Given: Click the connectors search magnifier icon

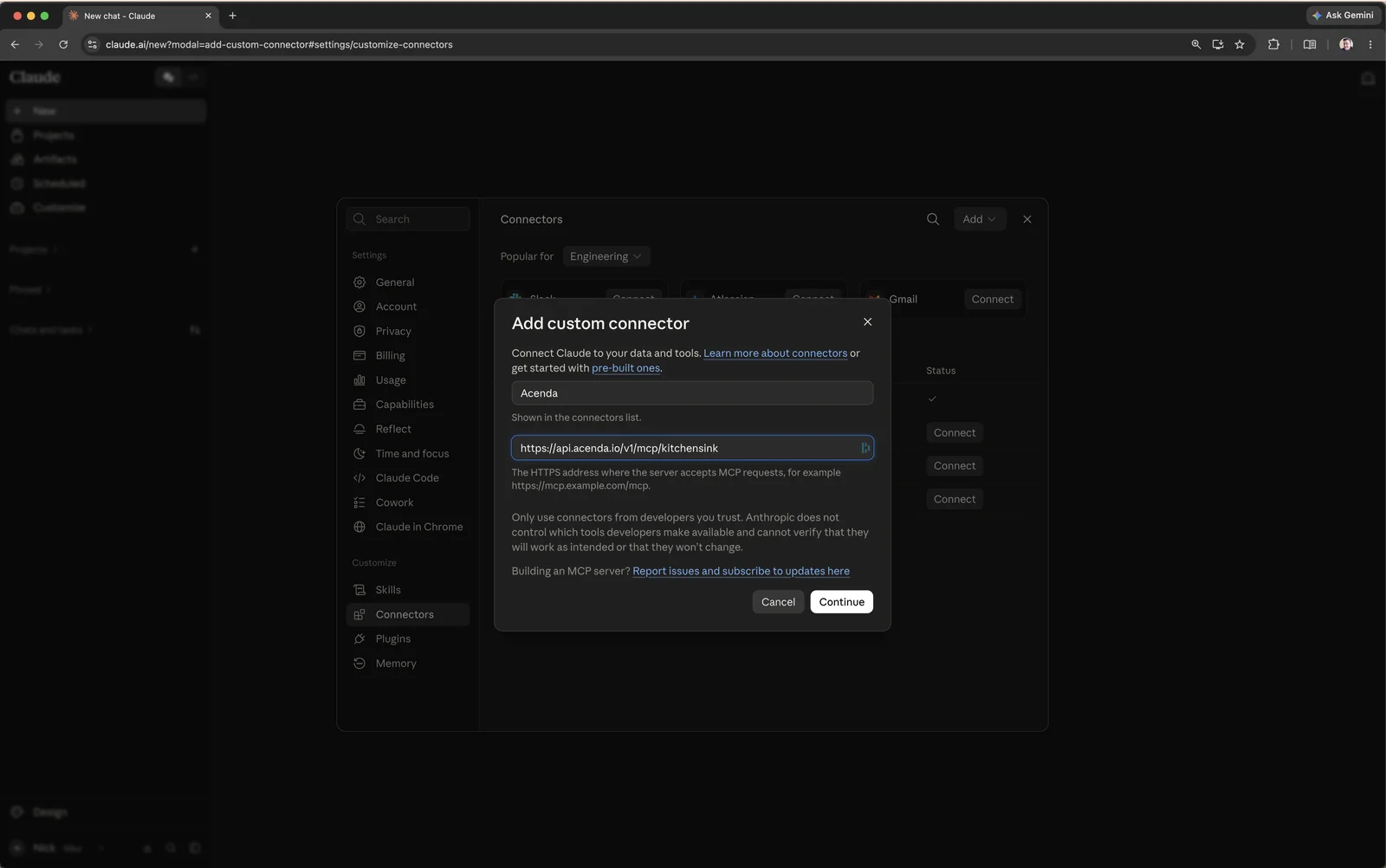Looking at the screenshot, I should [933, 219].
